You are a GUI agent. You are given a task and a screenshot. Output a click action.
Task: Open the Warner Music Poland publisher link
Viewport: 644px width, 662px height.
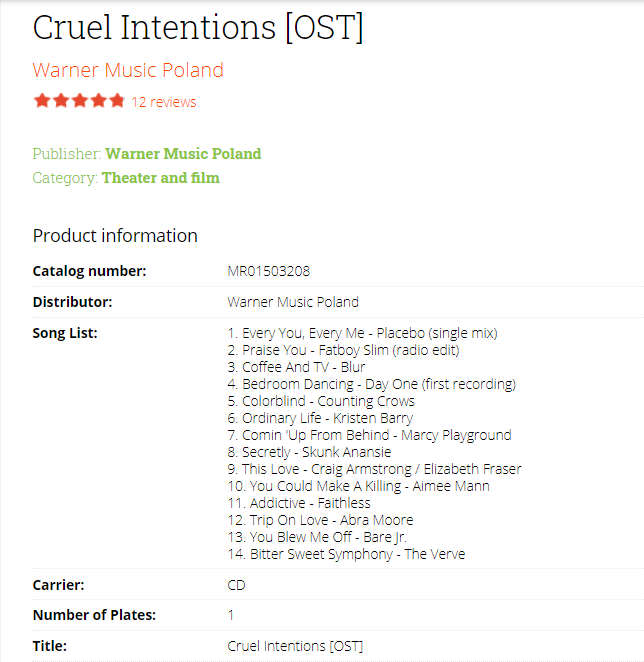tap(183, 154)
